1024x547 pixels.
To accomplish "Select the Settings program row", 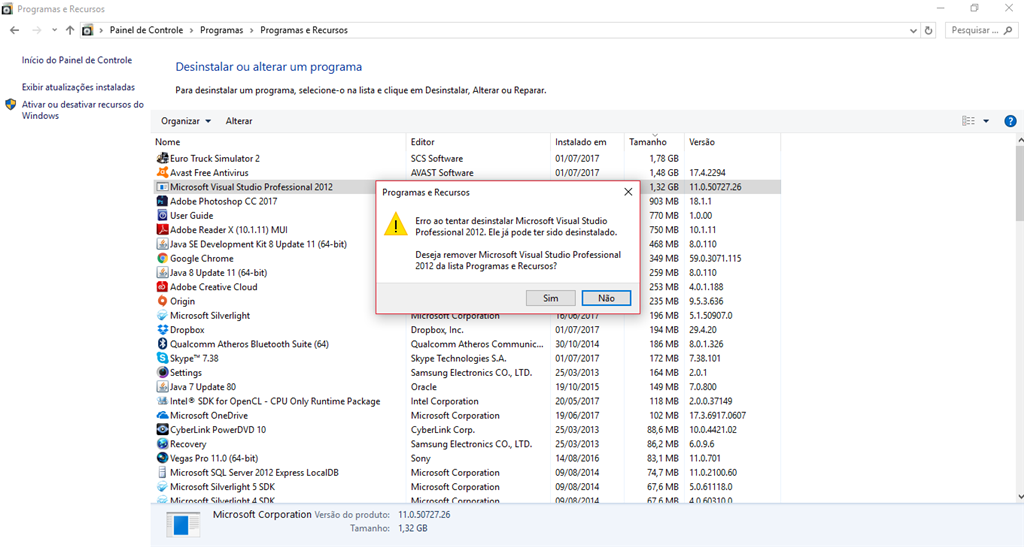I will (x=467, y=373).
